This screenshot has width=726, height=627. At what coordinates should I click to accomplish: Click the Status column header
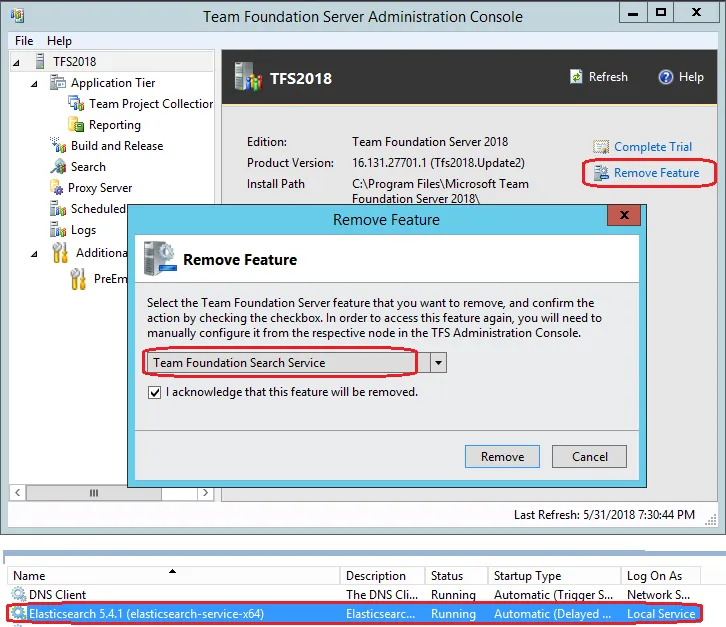click(456, 576)
